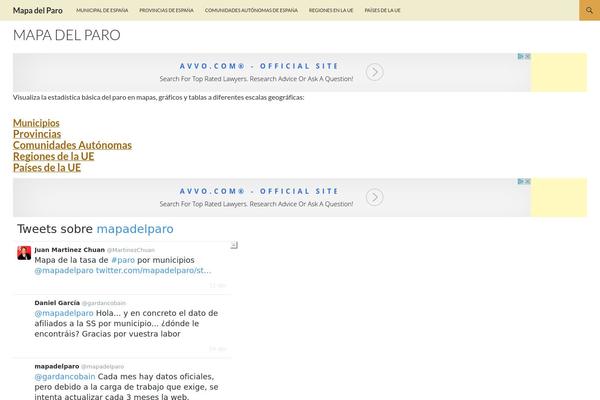Open Daniel García's profile name
Viewport: 600px width, 400px height.
click(57, 303)
